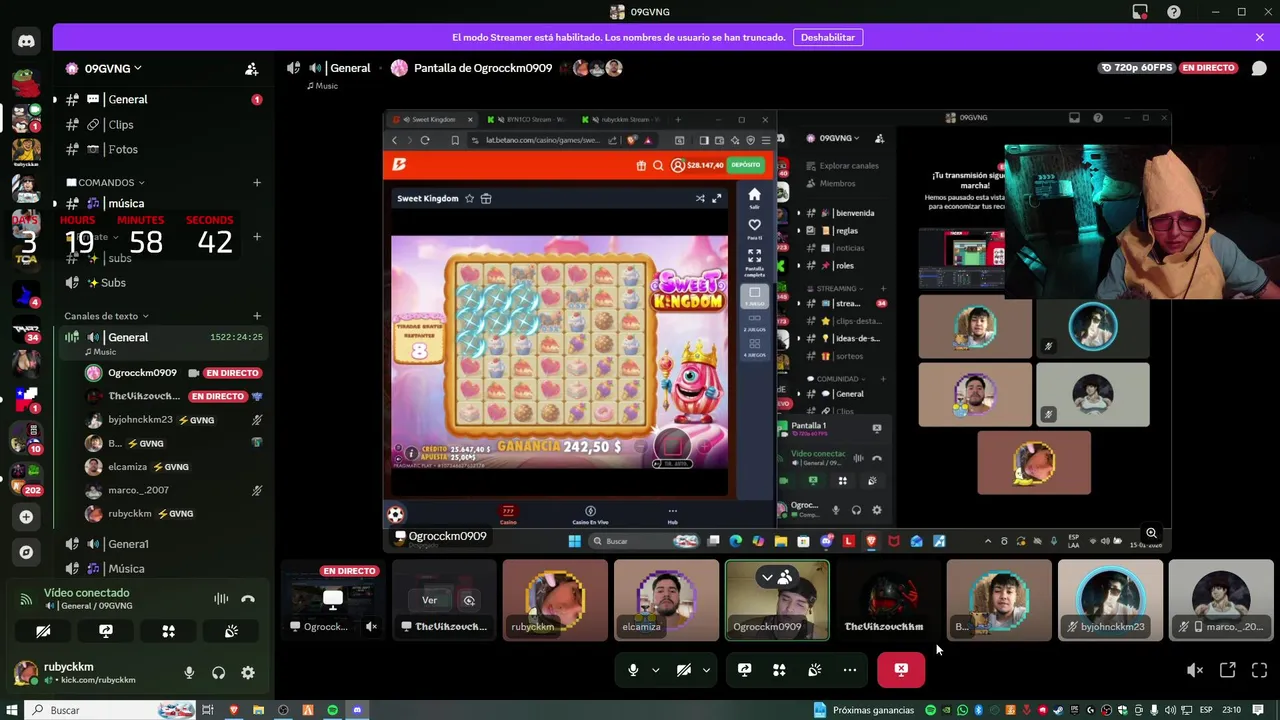Viewport: 1280px width, 720px height.
Task: Open File Explorer from Windows taskbar
Action: (x=258, y=710)
